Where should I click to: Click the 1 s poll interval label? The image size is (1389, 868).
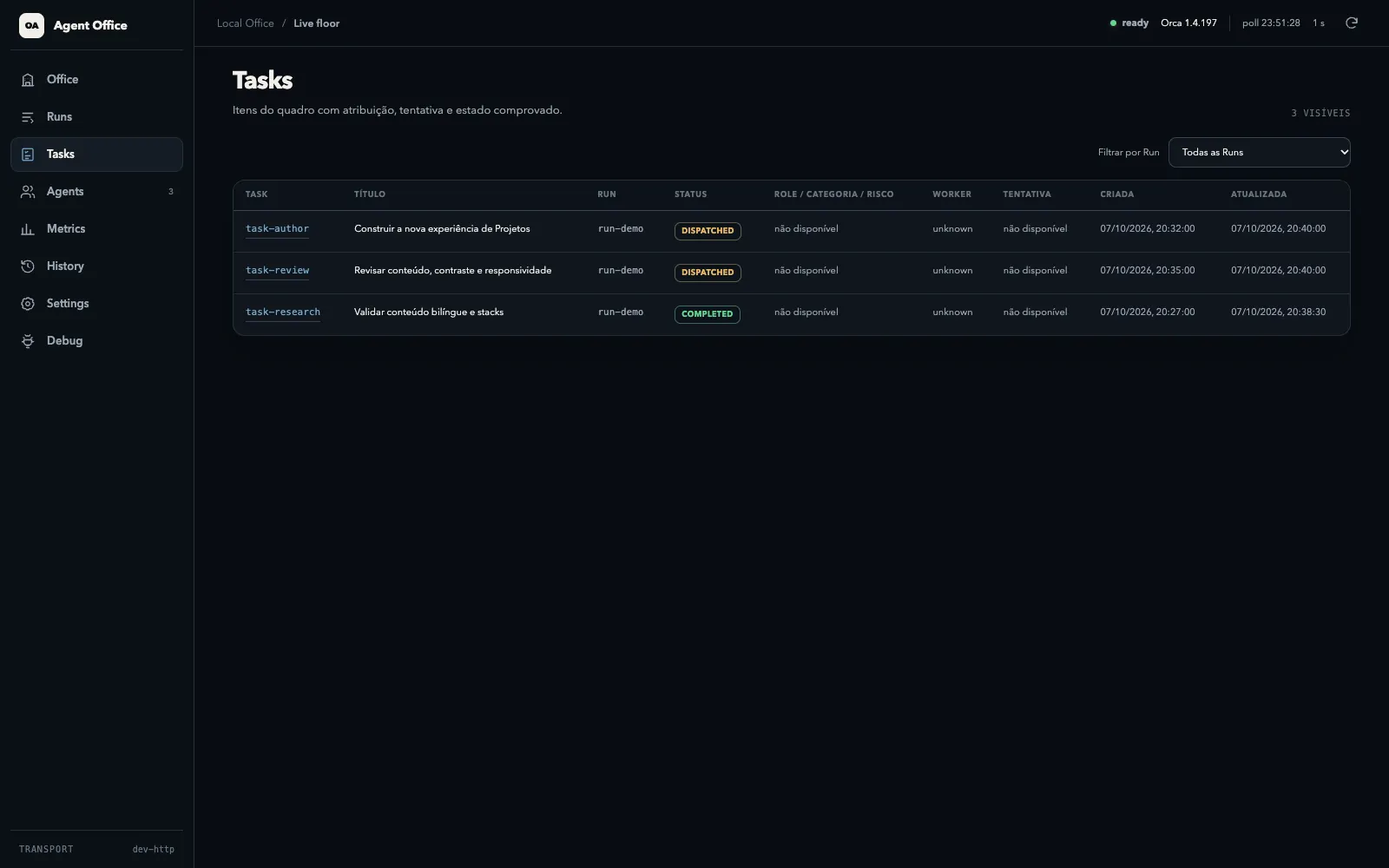click(1319, 23)
